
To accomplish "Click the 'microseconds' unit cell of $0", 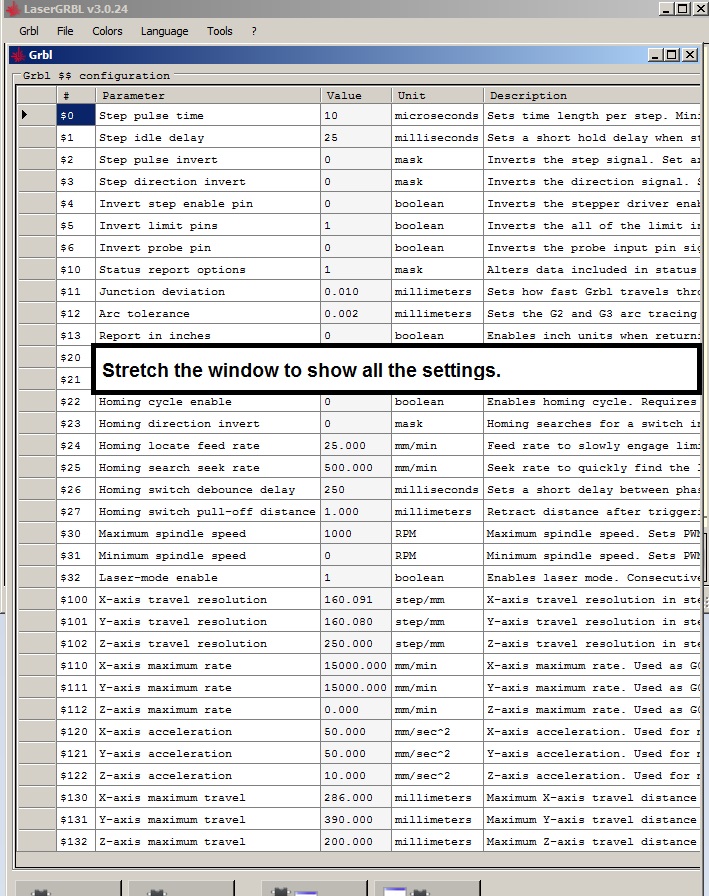I will [x=438, y=115].
